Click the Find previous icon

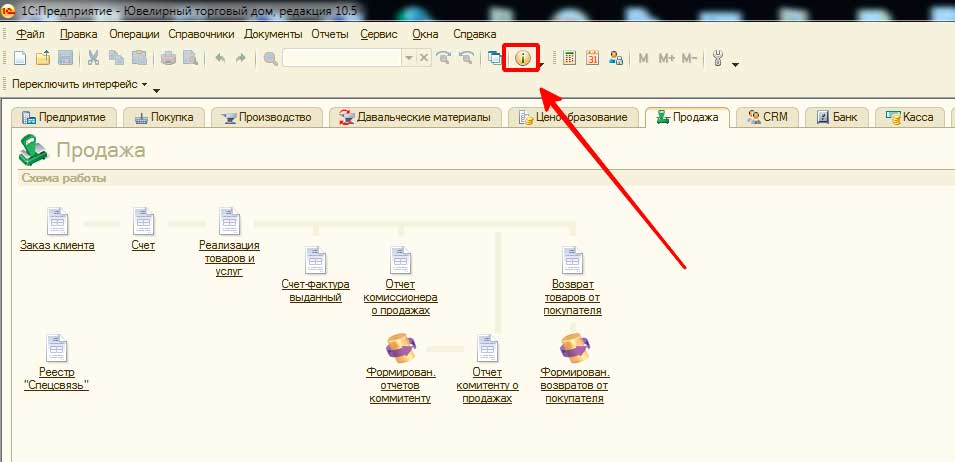pyautogui.click(x=467, y=58)
